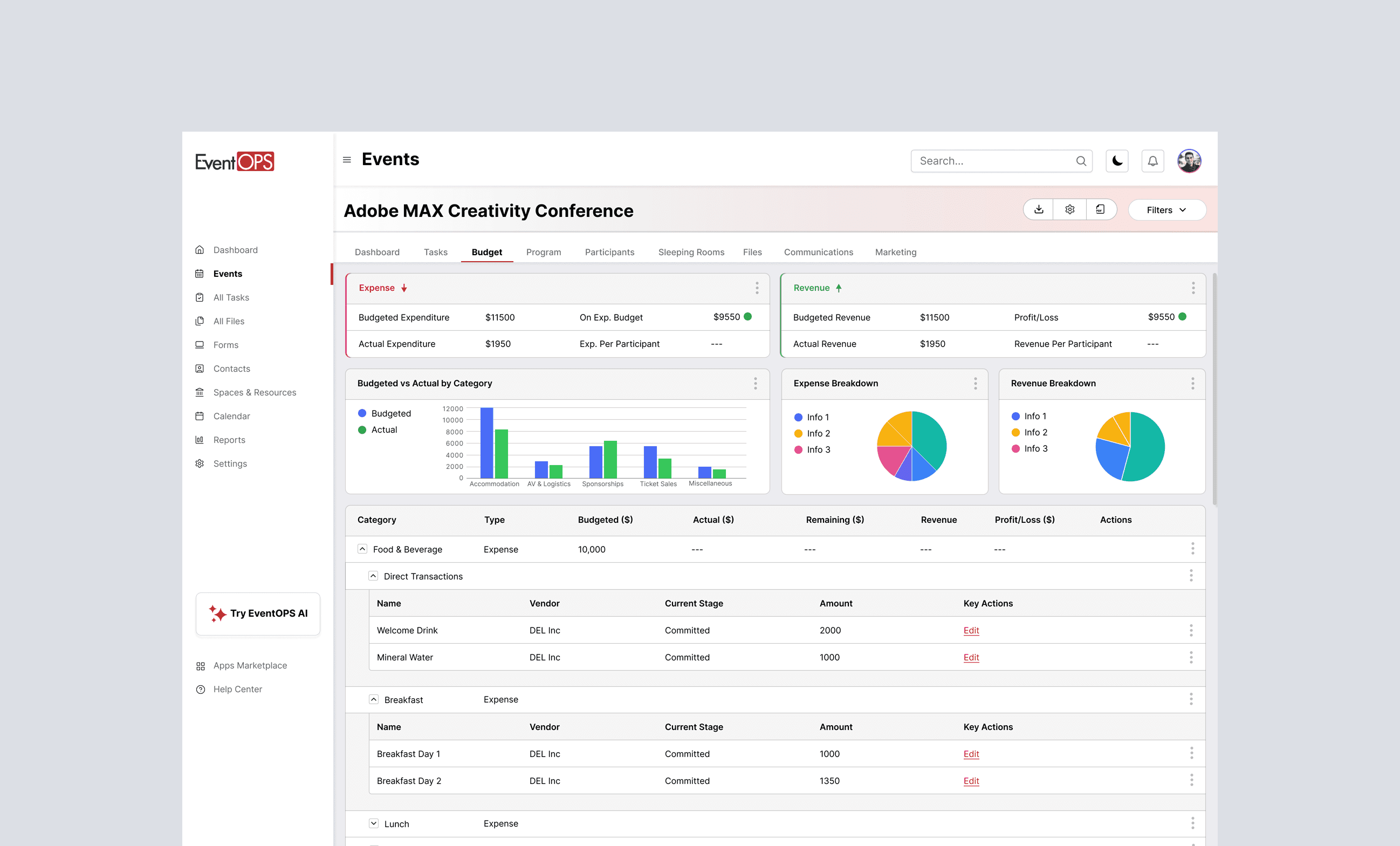Toggle dark mode with moon button

[1117, 161]
